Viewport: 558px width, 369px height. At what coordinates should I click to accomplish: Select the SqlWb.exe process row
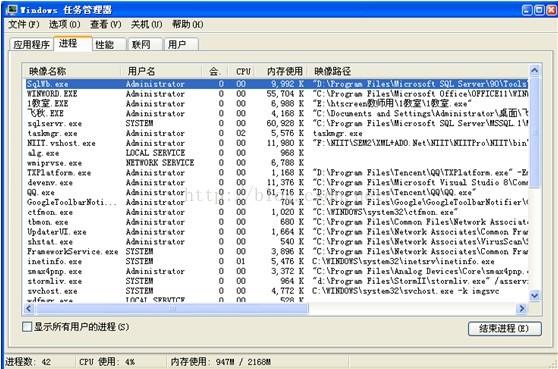pos(277,84)
